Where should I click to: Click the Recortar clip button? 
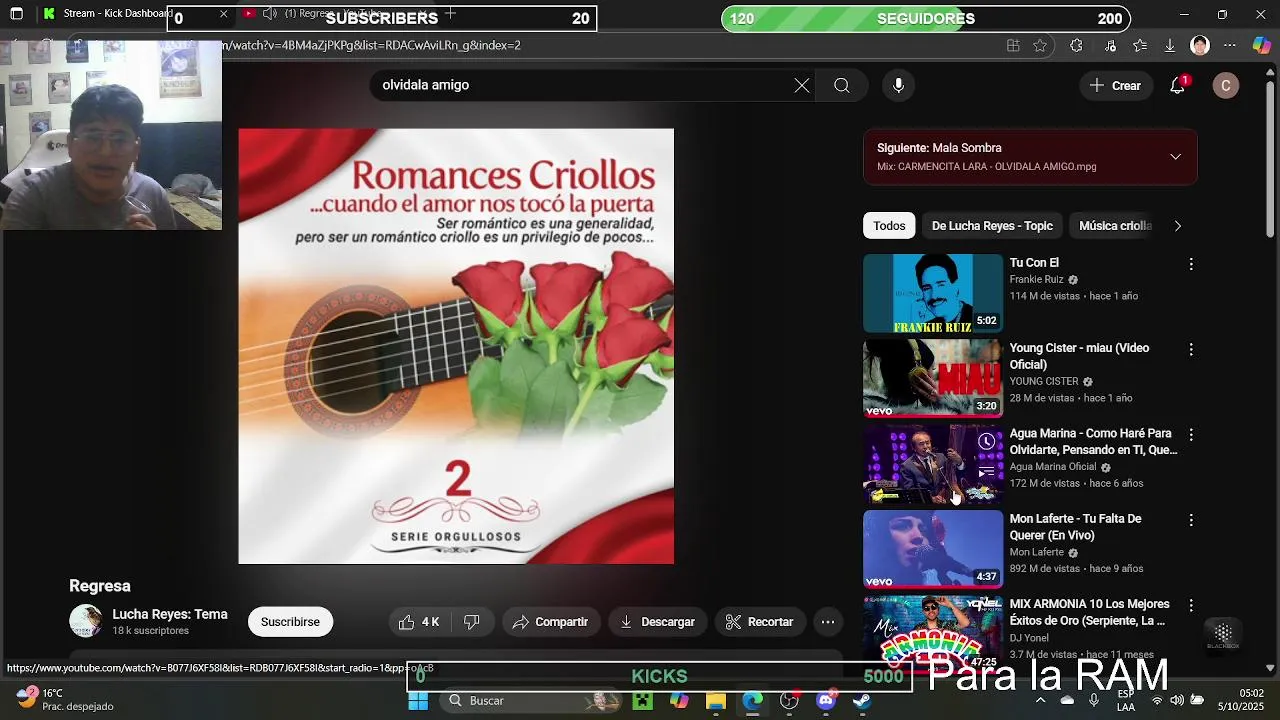pyautogui.click(x=759, y=622)
